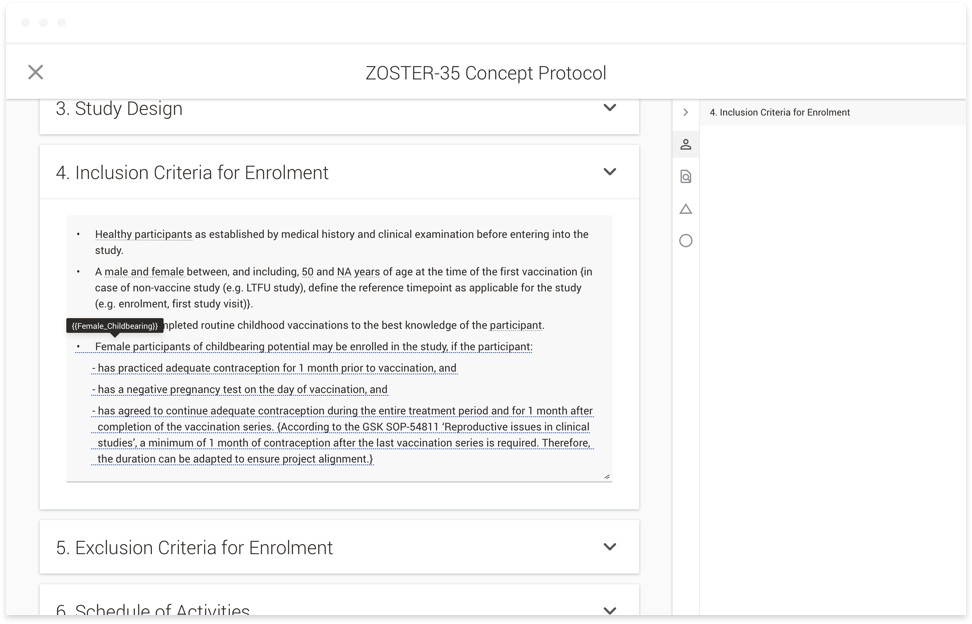The height and width of the screenshot is (624, 972).
Task: Click the 5. Exclusion Criteria for Enrolment heading
Action: point(194,548)
